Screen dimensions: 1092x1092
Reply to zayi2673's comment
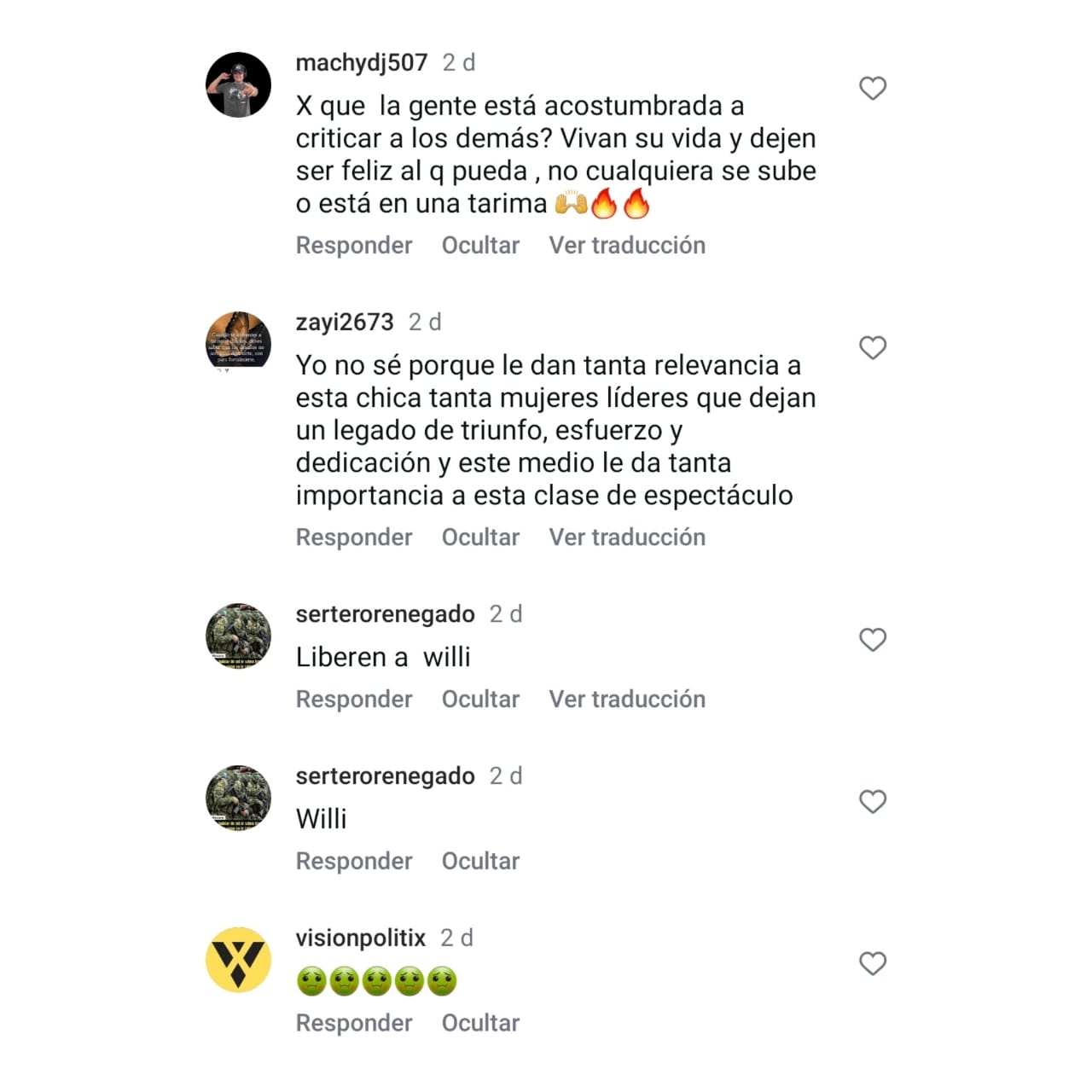coord(354,537)
